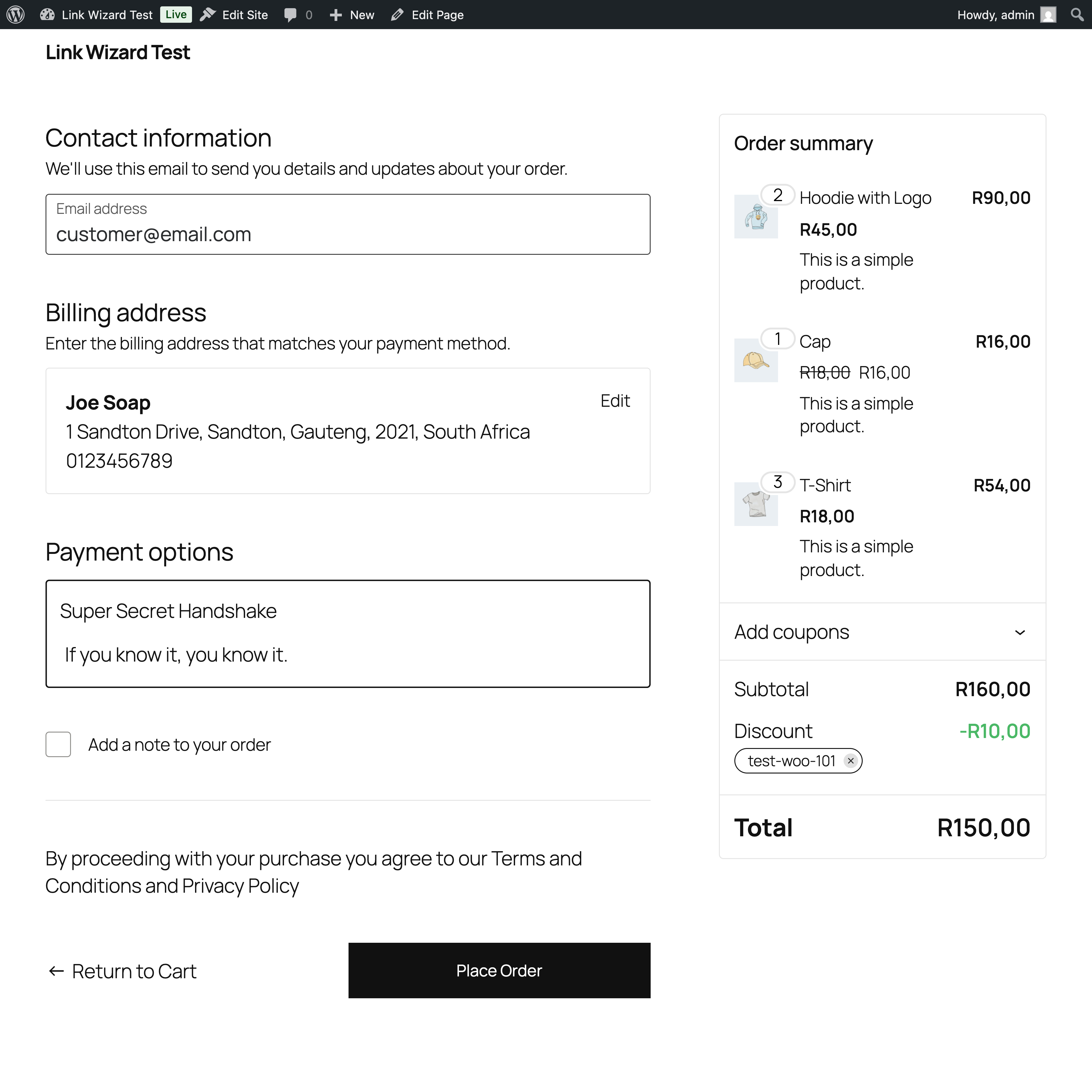Screen dimensions: 1092x1092
Task: Expand the Add coupons section
Action: pyautogui.click(x=791, y=632)
